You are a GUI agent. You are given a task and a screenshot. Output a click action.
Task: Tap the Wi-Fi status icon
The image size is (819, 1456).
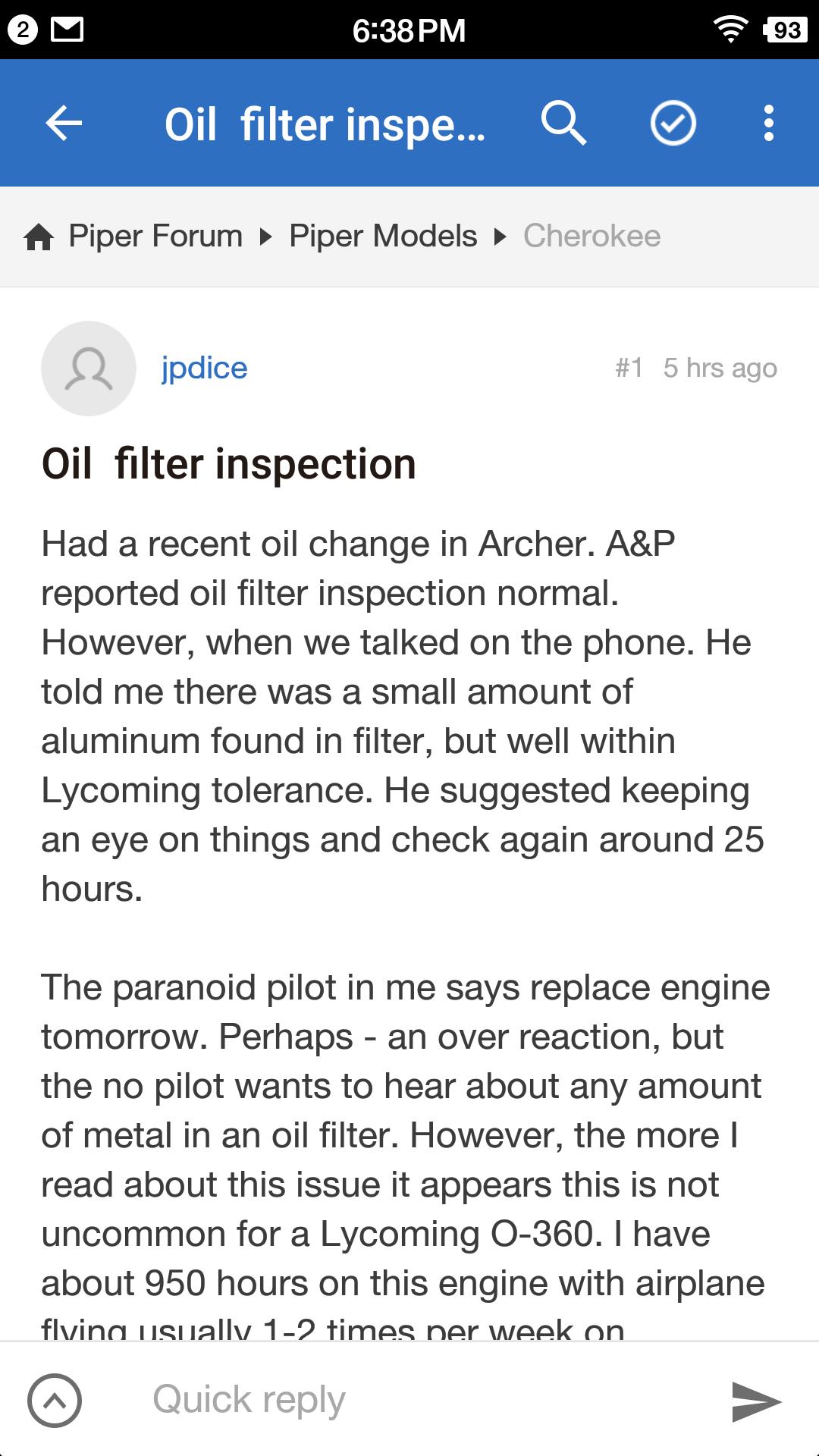[x=730, y=29]
